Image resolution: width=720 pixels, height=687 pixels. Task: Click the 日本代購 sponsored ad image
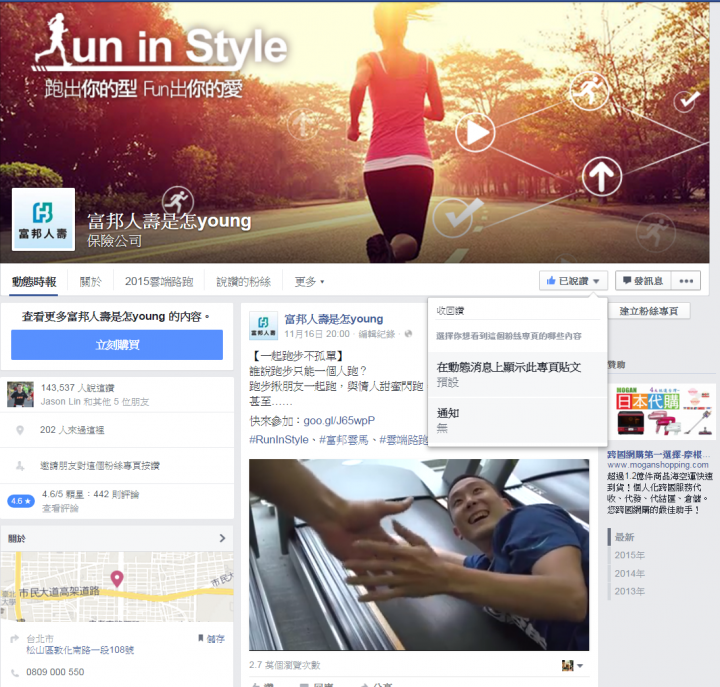(x=665, y=411)
